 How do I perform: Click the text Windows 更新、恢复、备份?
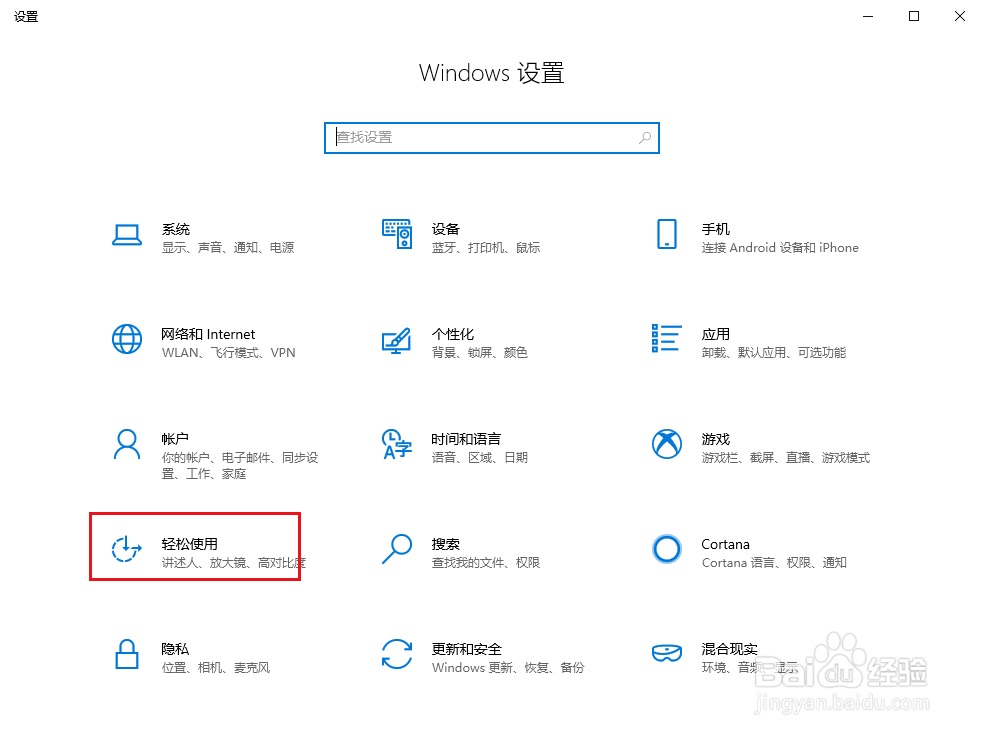coord(508,667)
